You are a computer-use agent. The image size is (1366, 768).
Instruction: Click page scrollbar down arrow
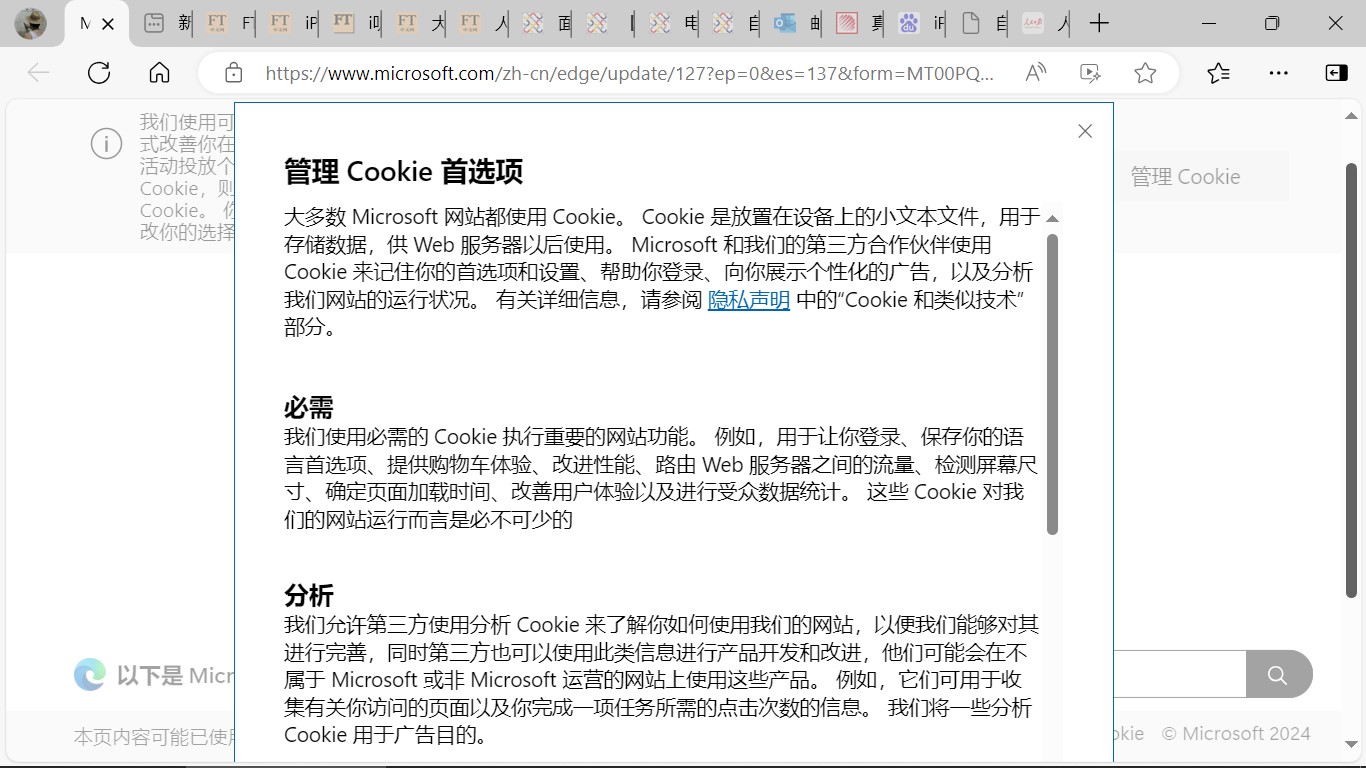[1352, 744]
